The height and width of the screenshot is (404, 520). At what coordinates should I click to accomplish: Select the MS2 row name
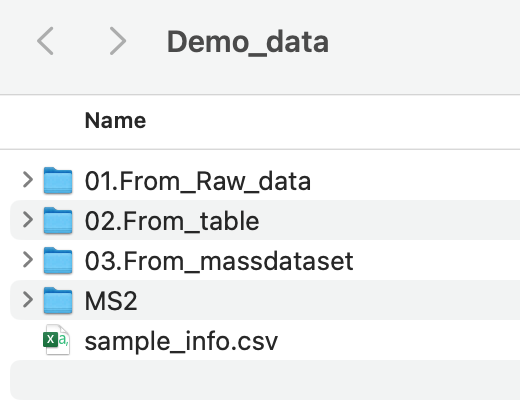click(111, 301)
